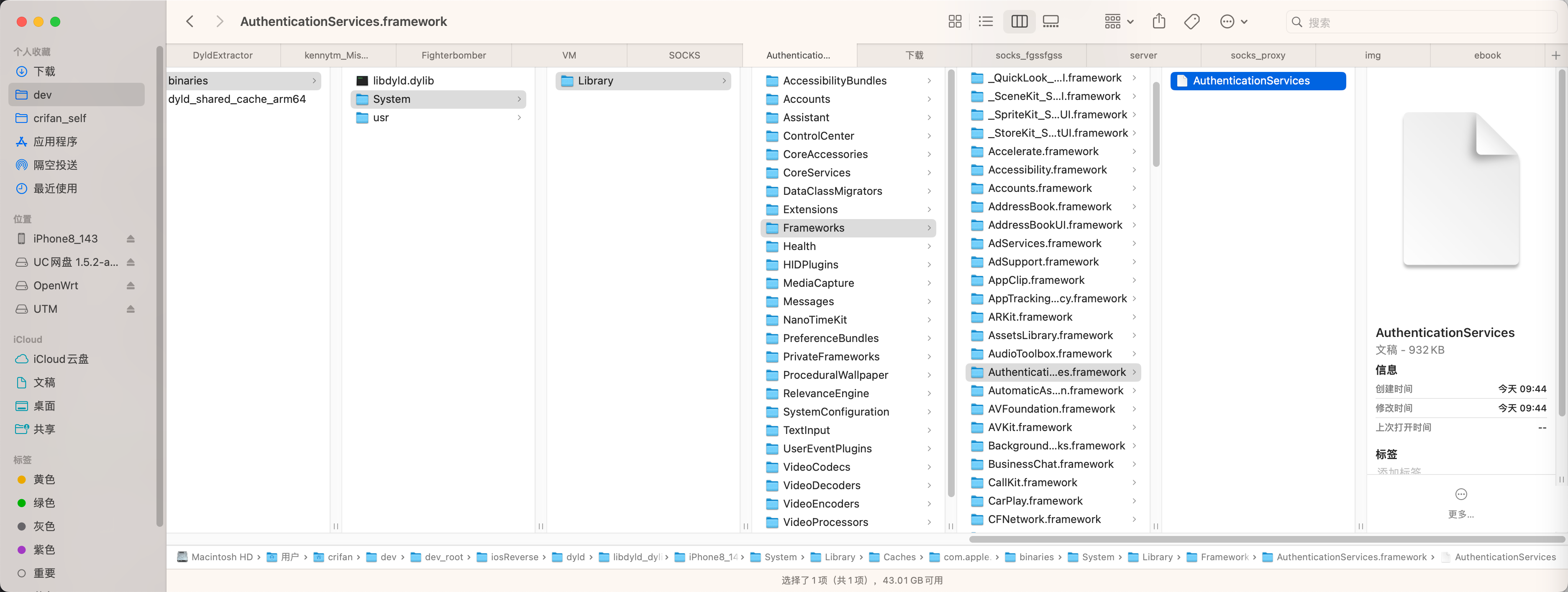Eject iPhone8_143 volume
The width and height of the screenshot is (1568, 592).
130,239
